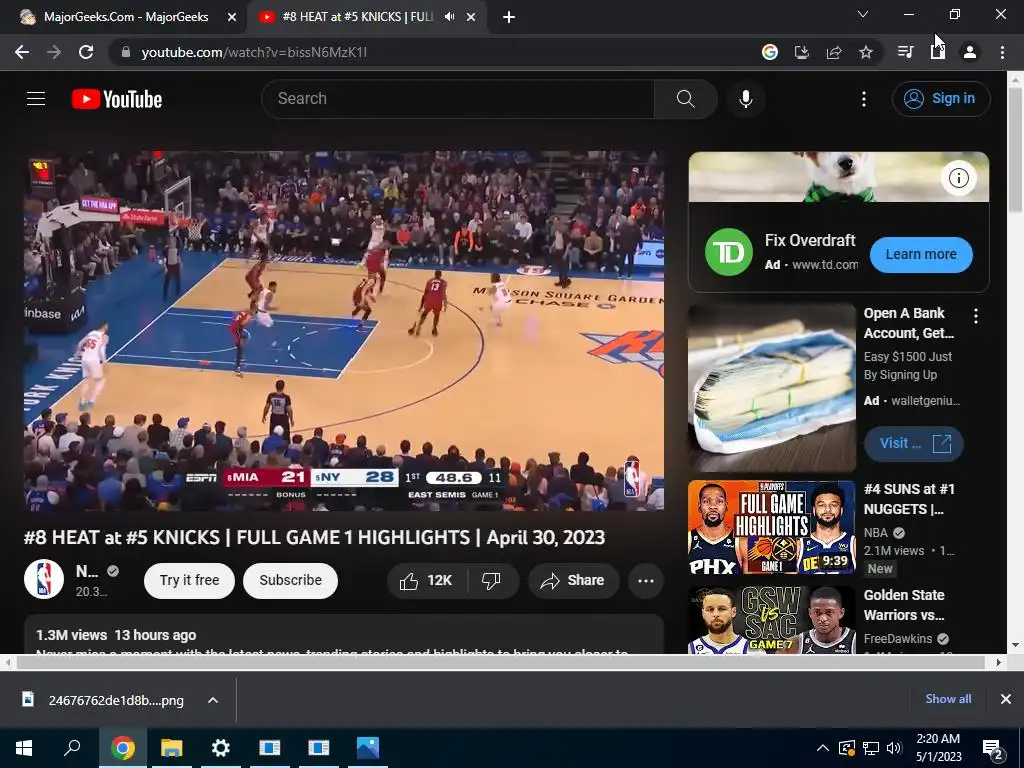Click the search magnifier button
The width and height of the screenshot is (1024, 768).
pyautogui.click(x=686, y=99)
